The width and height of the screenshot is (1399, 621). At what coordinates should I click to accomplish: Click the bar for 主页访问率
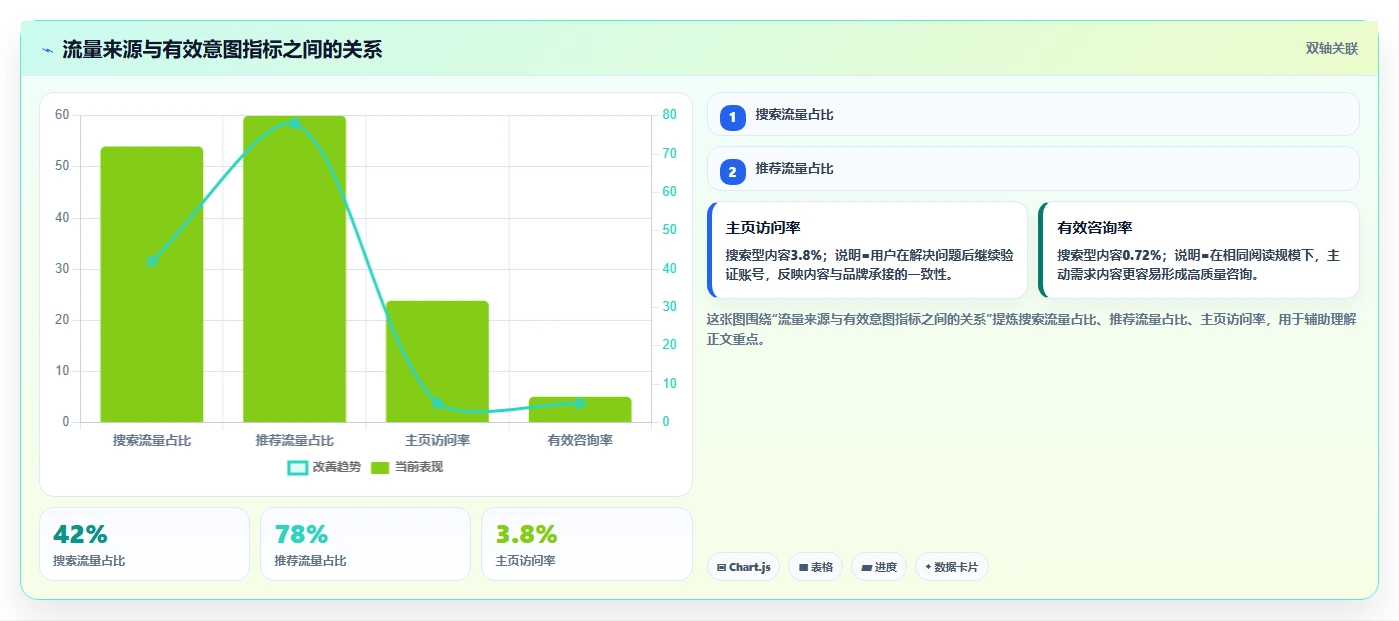(x=437, y=362)
